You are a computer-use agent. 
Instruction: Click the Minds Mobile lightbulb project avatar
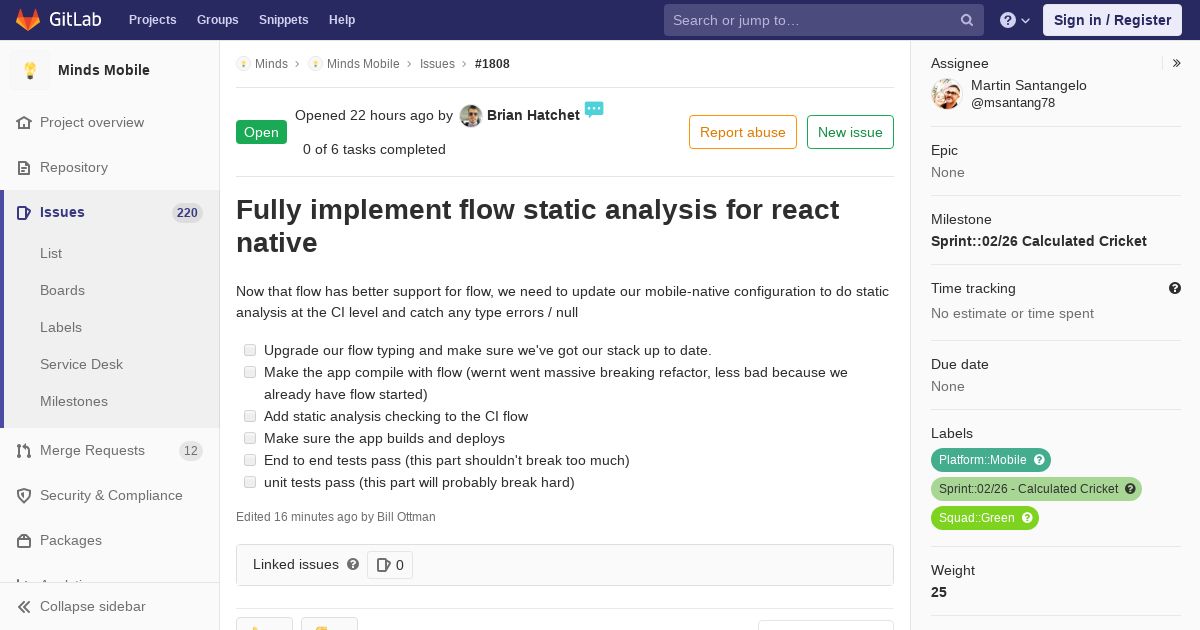tap(30, 70)
